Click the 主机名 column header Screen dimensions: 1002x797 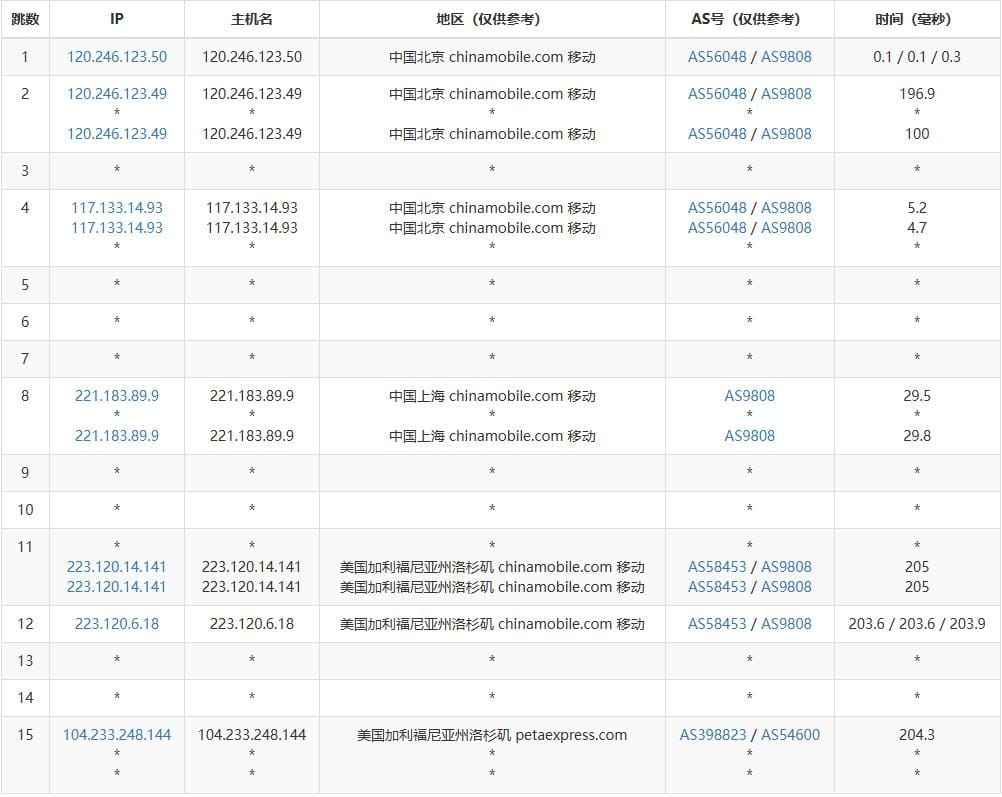pos(252,19)
